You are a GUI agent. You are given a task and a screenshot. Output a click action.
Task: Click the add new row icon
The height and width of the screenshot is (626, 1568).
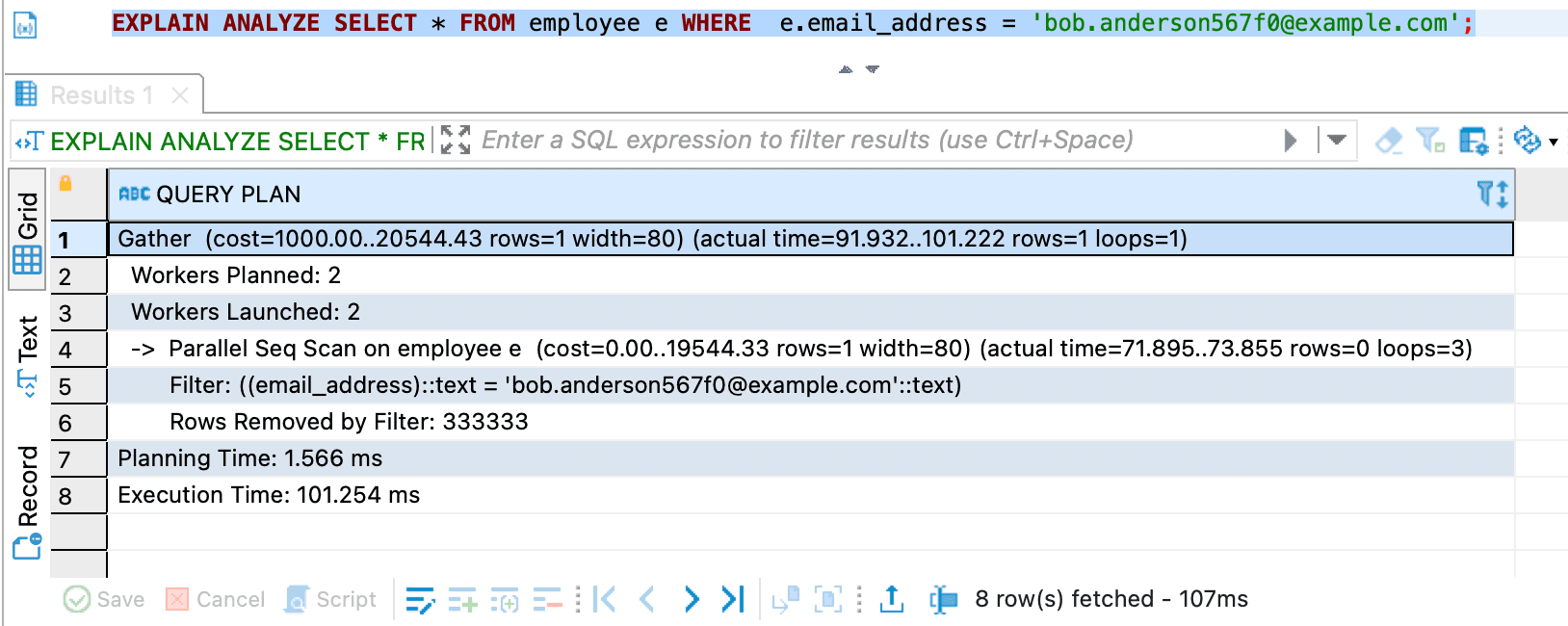(462, 599)
